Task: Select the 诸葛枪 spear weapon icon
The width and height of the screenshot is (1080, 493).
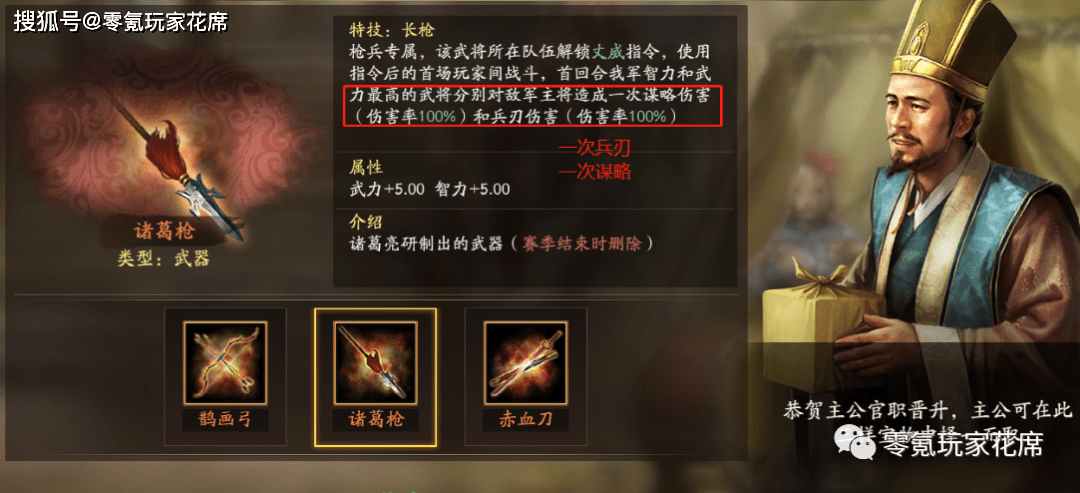Action: [375, 362]
